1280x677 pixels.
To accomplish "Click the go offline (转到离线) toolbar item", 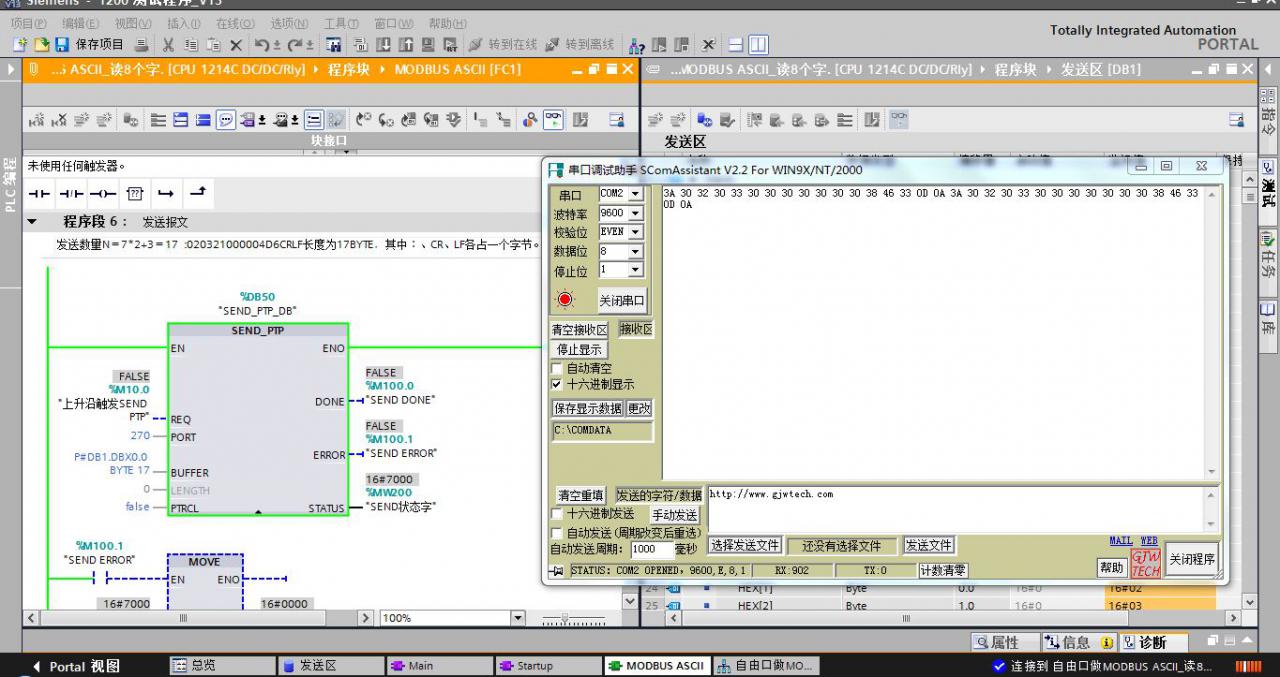I will (x=580, y=44).
